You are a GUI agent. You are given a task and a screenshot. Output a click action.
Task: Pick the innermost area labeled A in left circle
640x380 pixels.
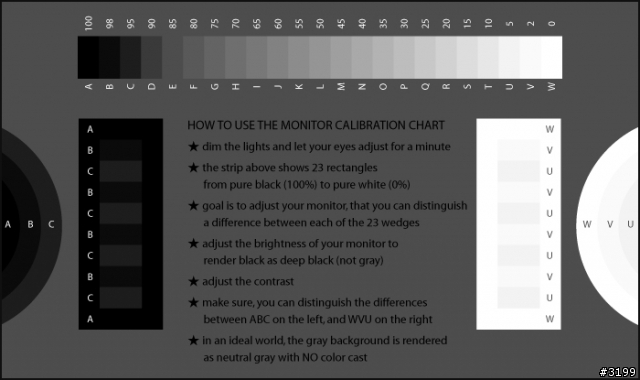tap(8, 224)
